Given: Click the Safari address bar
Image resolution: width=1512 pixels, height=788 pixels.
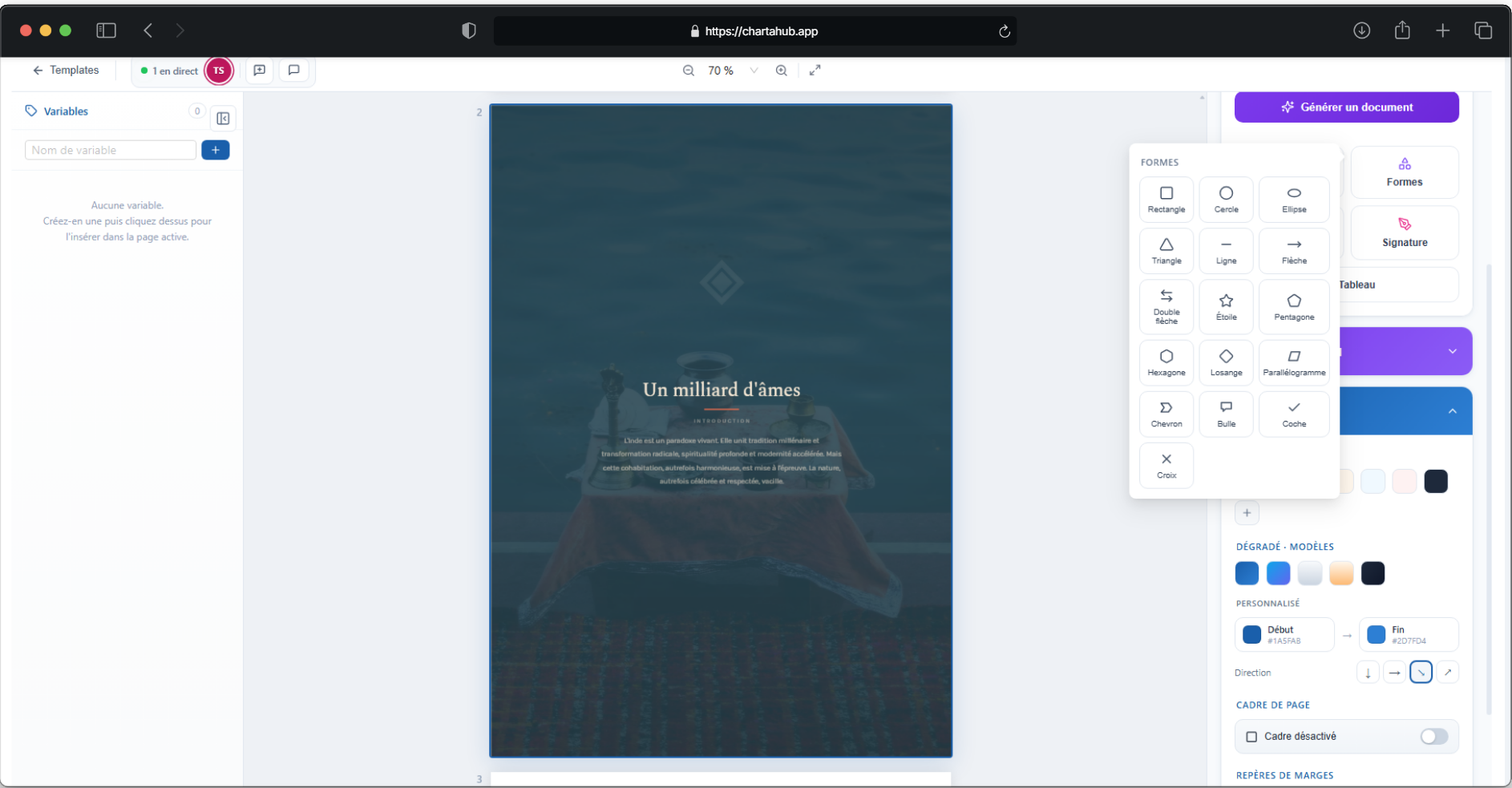Looking at the screenshot, I should point(755,31).
